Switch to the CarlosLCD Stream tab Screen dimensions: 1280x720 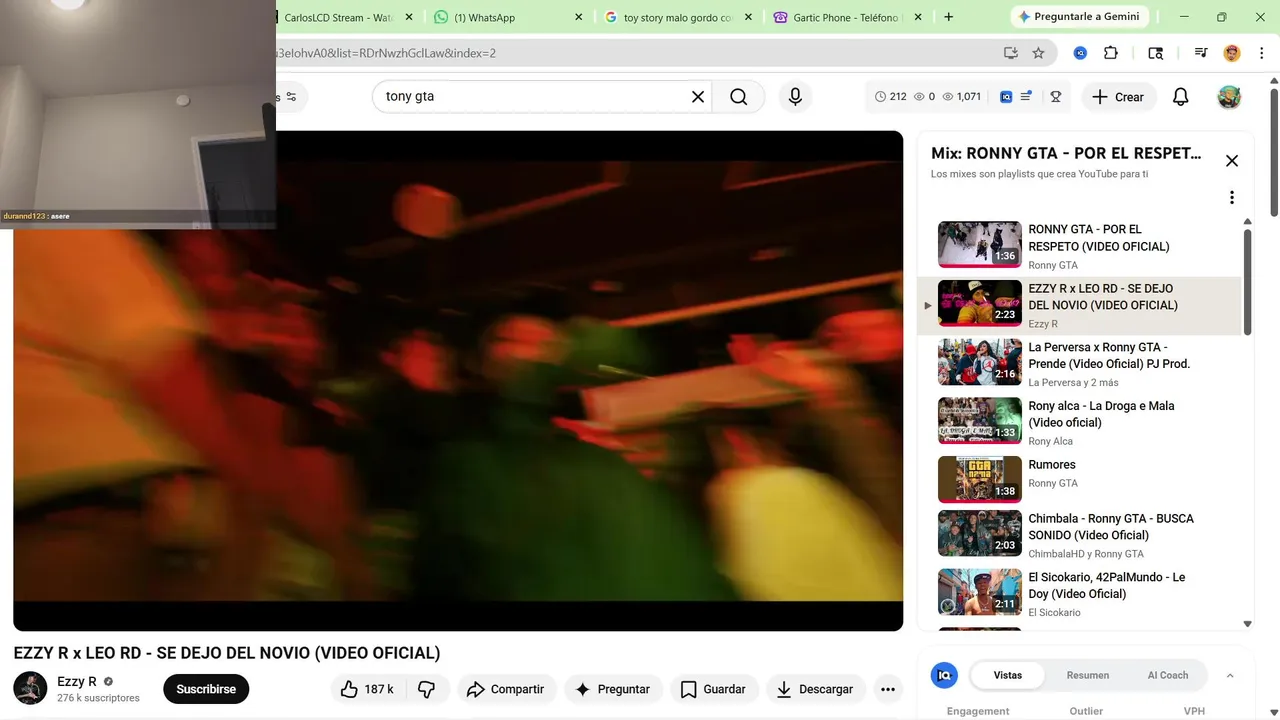[337, 17]
